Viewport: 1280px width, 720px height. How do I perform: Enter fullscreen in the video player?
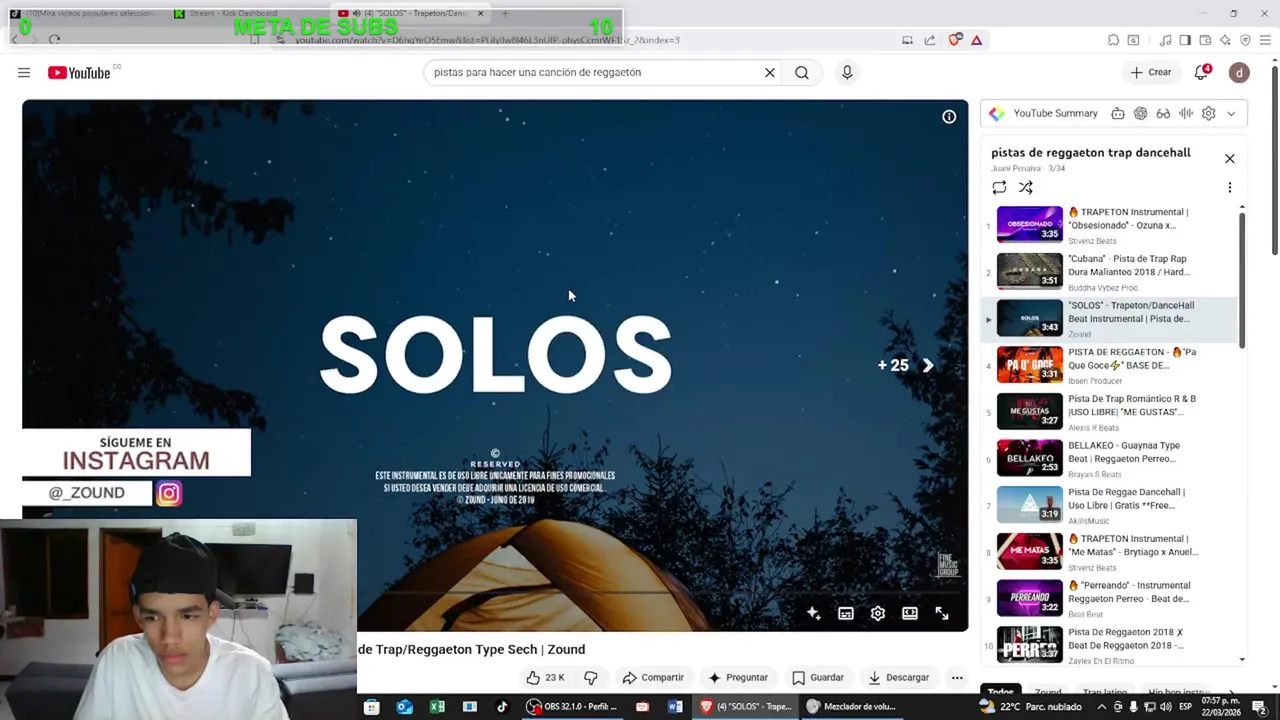click(x=942, y=613)
